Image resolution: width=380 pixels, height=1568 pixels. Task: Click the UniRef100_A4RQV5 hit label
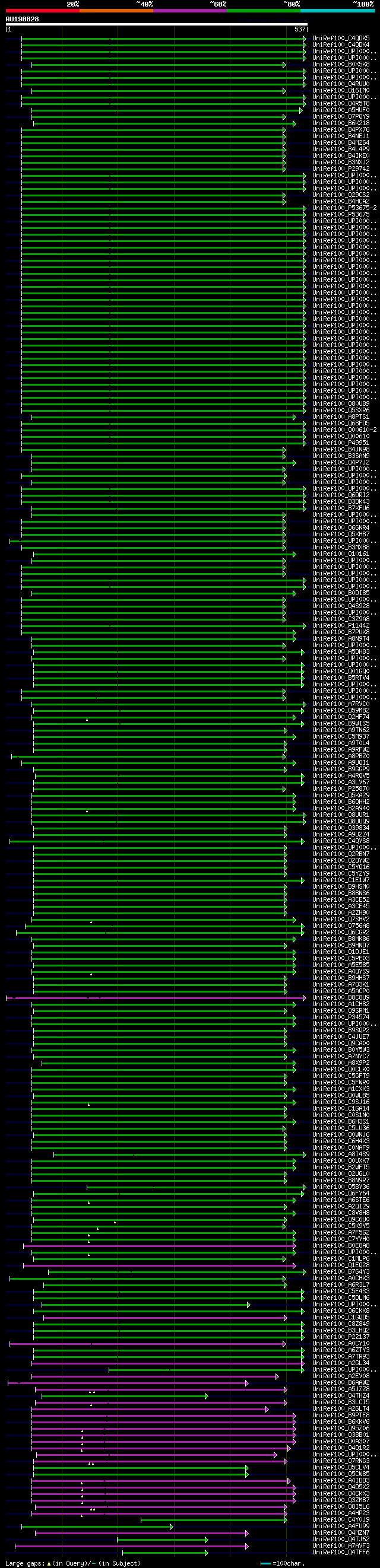[x=341, y=776]
